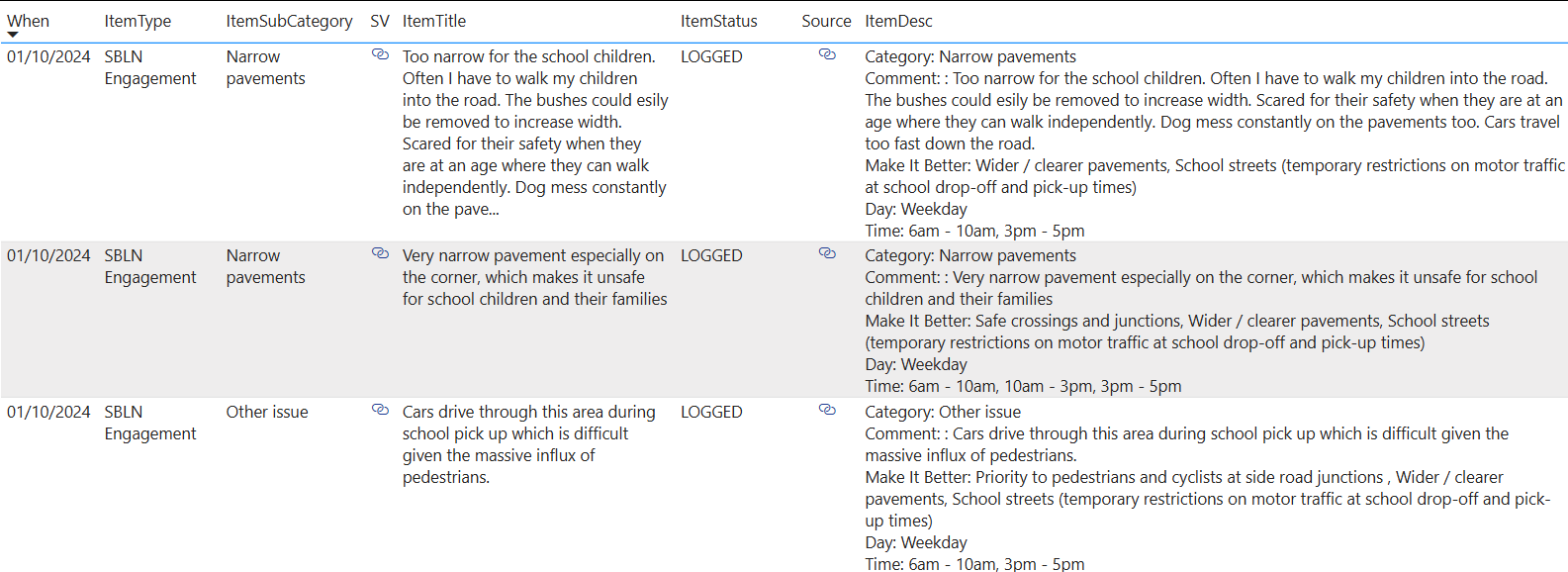Image resolution: width=1568 pixels, height=572 pixels.
Task: Click the ItemSubCategory column header
Action: click(289, 21)
